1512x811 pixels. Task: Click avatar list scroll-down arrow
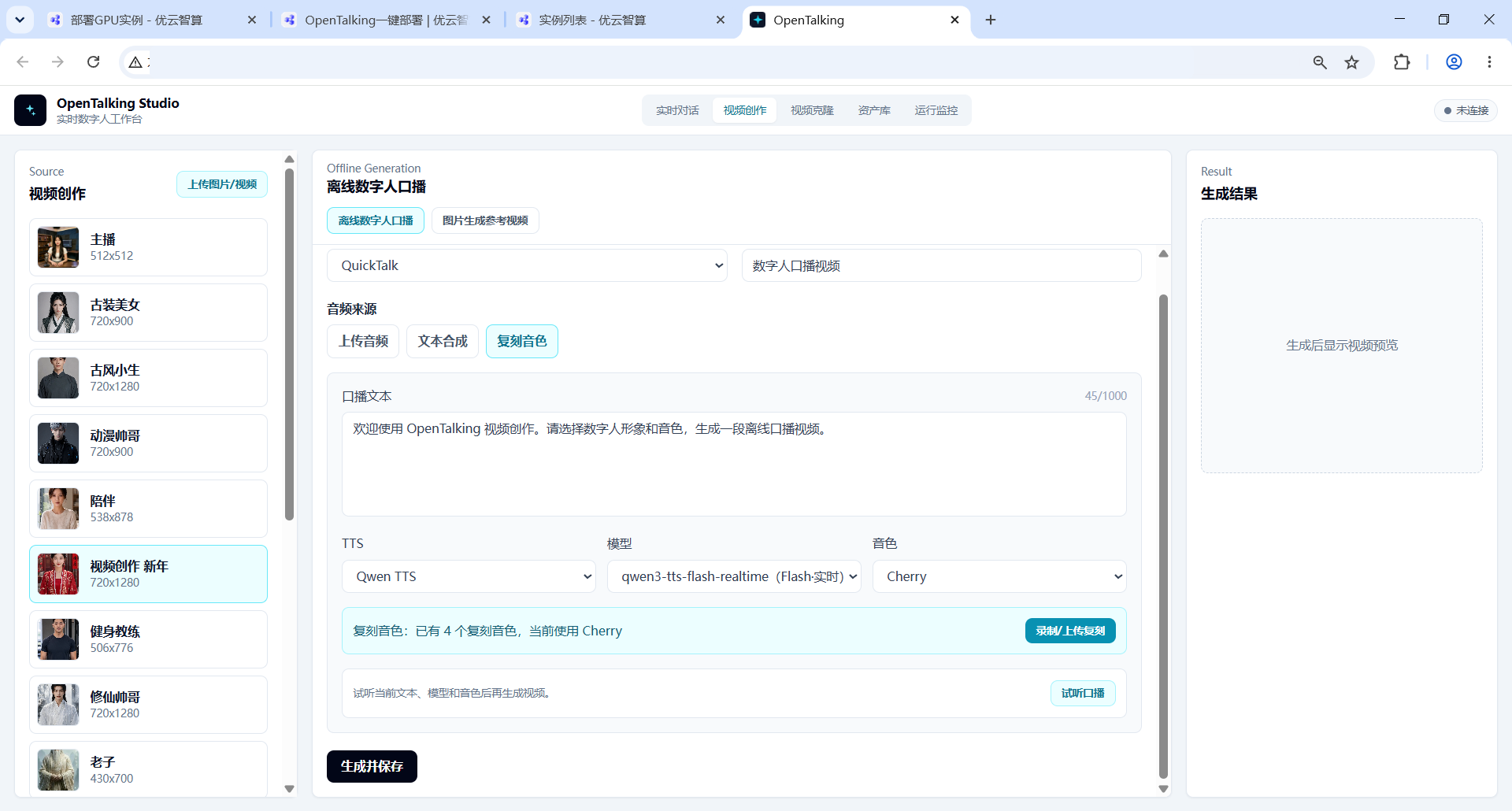click(289, 788)
